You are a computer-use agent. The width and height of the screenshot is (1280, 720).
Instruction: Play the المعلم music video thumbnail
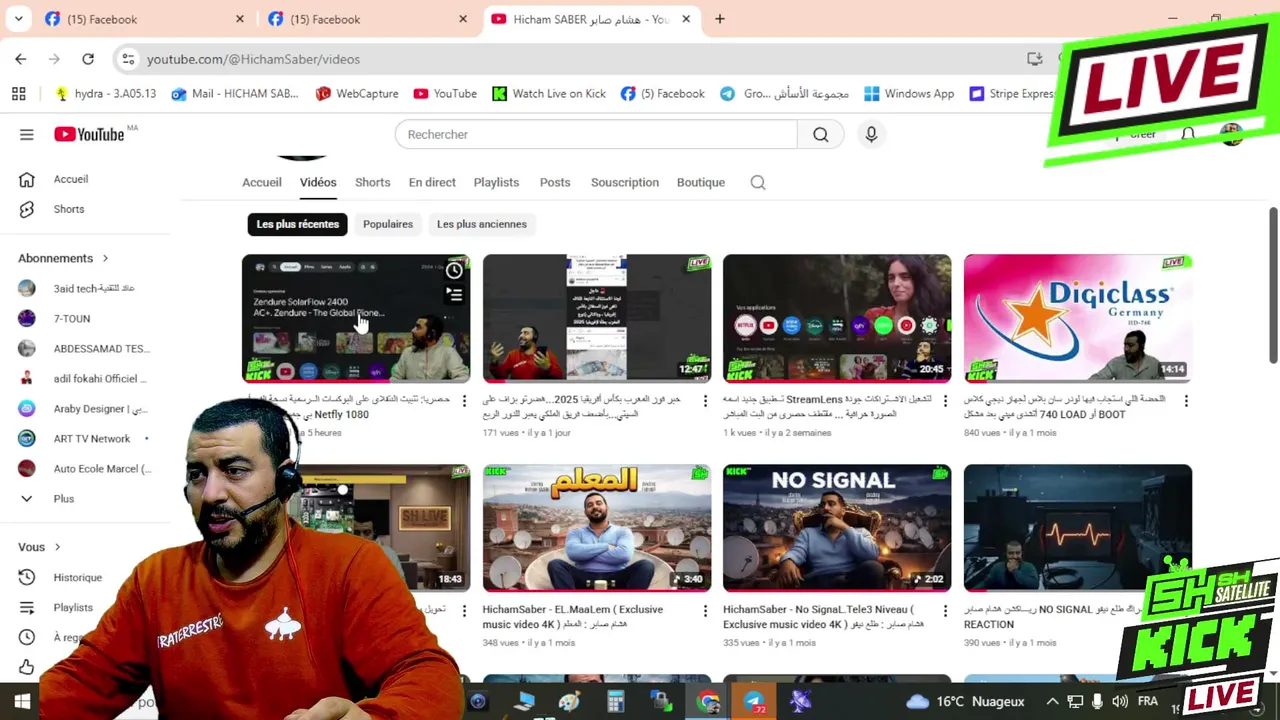point(597,528)
